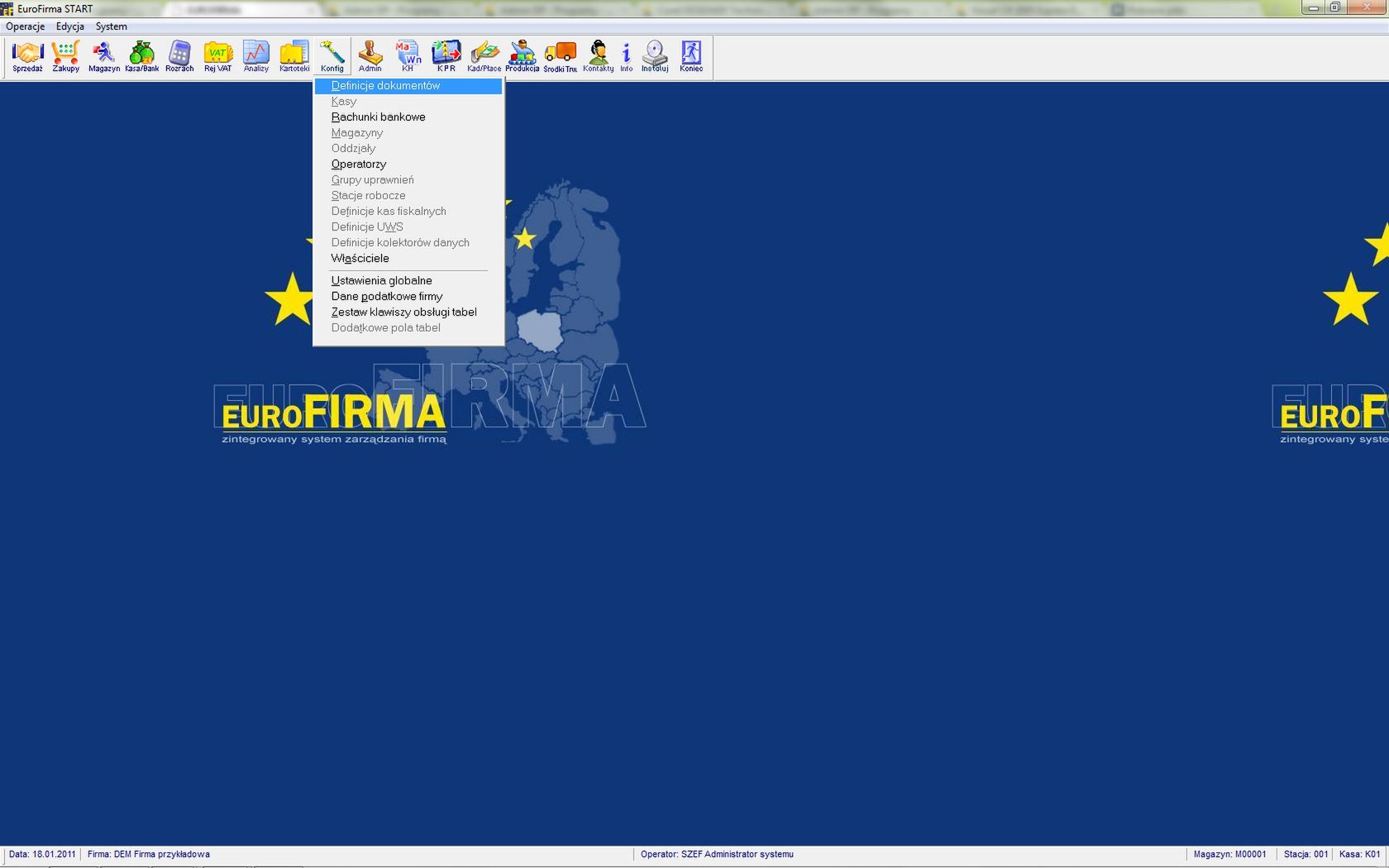Click status bar Firma: DEM Firma przykładowa
The height and width of the screenshot is (868, 1389).
149,855
